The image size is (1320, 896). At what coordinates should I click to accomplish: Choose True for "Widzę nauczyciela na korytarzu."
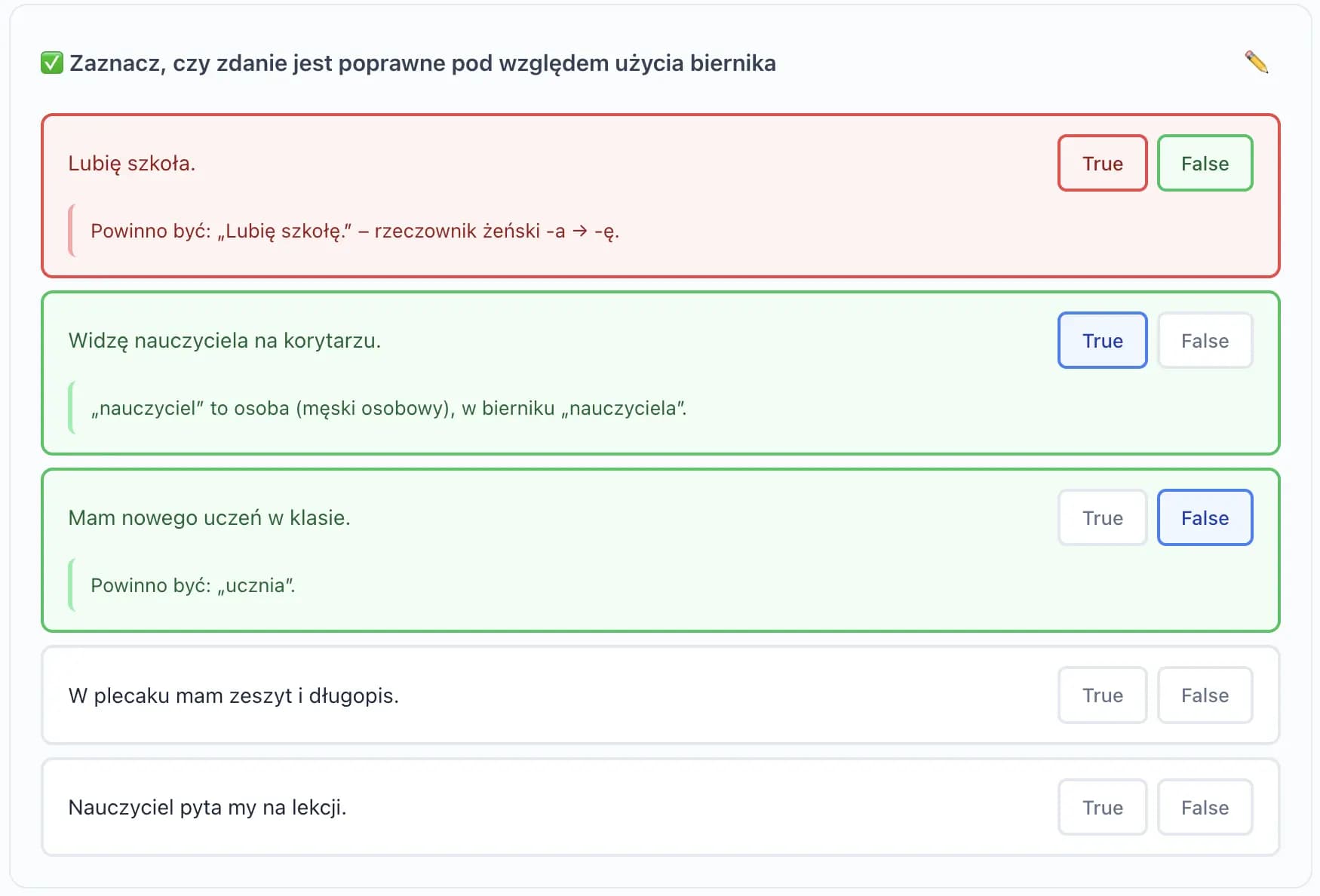click(x=1102, y=340)
